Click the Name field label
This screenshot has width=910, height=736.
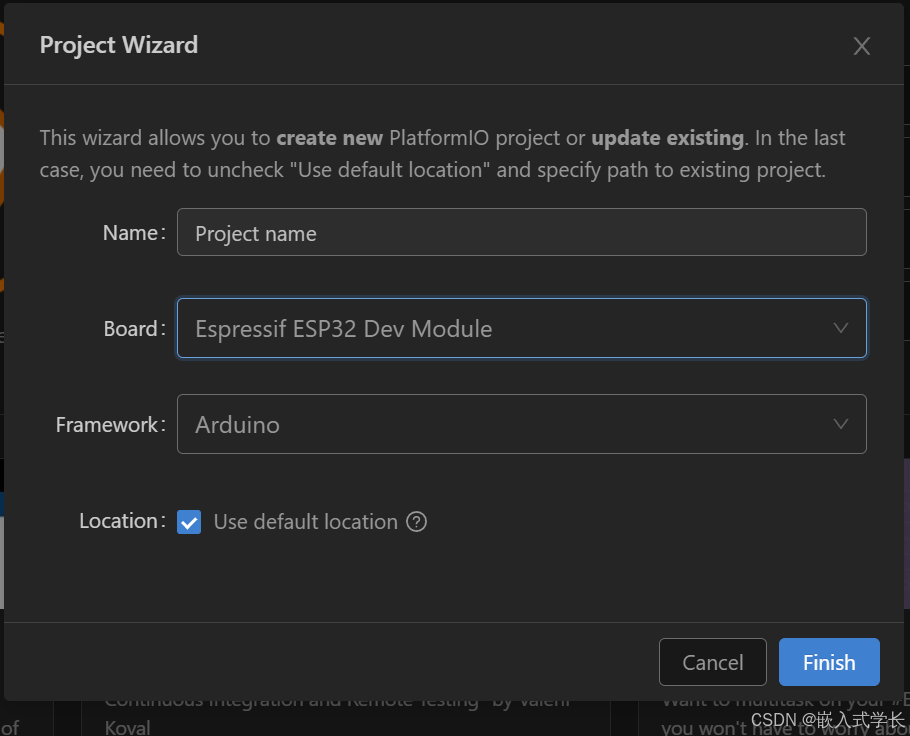coord(132,232)
